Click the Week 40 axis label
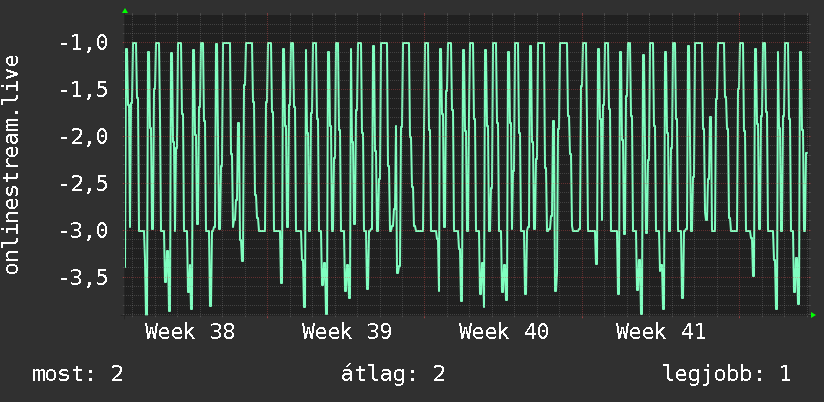This screenshot has width=824, height=402. (x=504, y=332)
